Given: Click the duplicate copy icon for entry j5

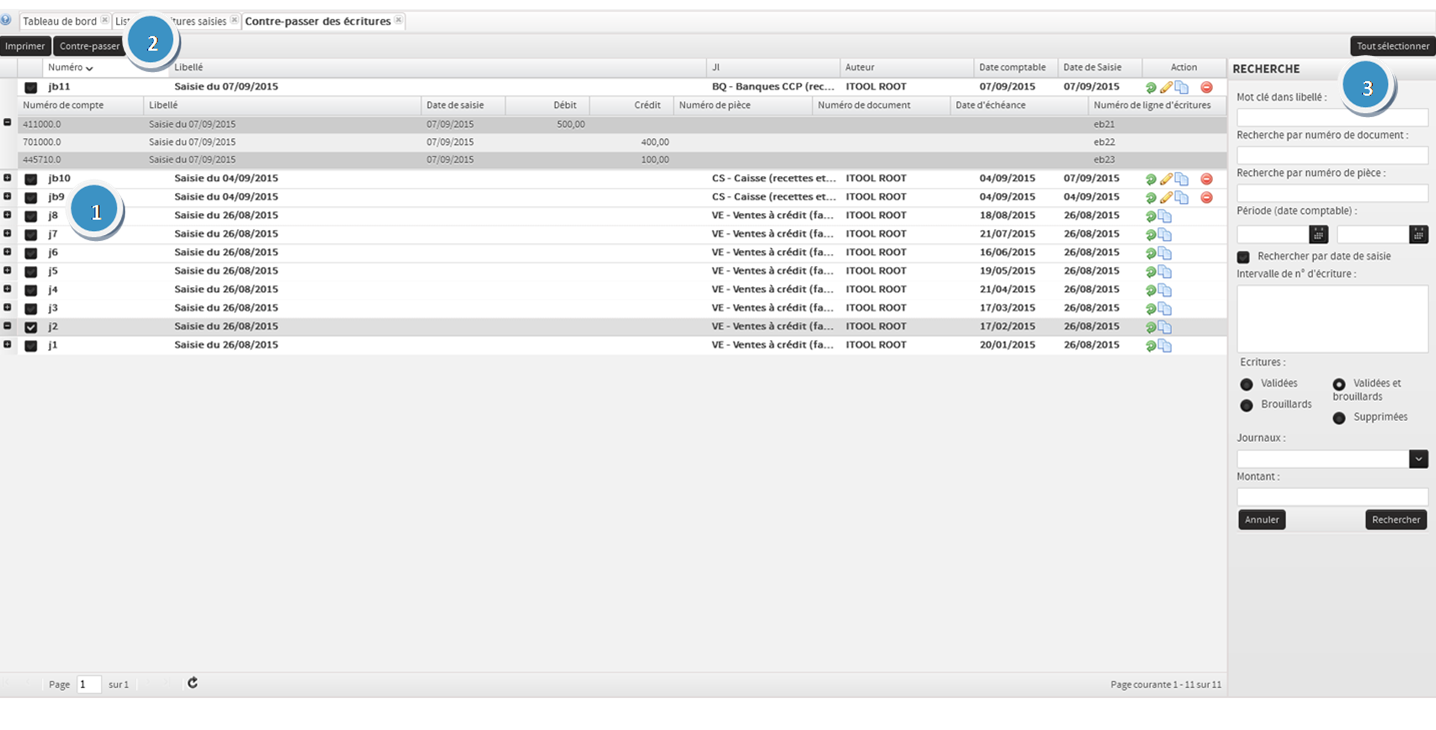Looking at the screenshot, I should click(1165, 271).
